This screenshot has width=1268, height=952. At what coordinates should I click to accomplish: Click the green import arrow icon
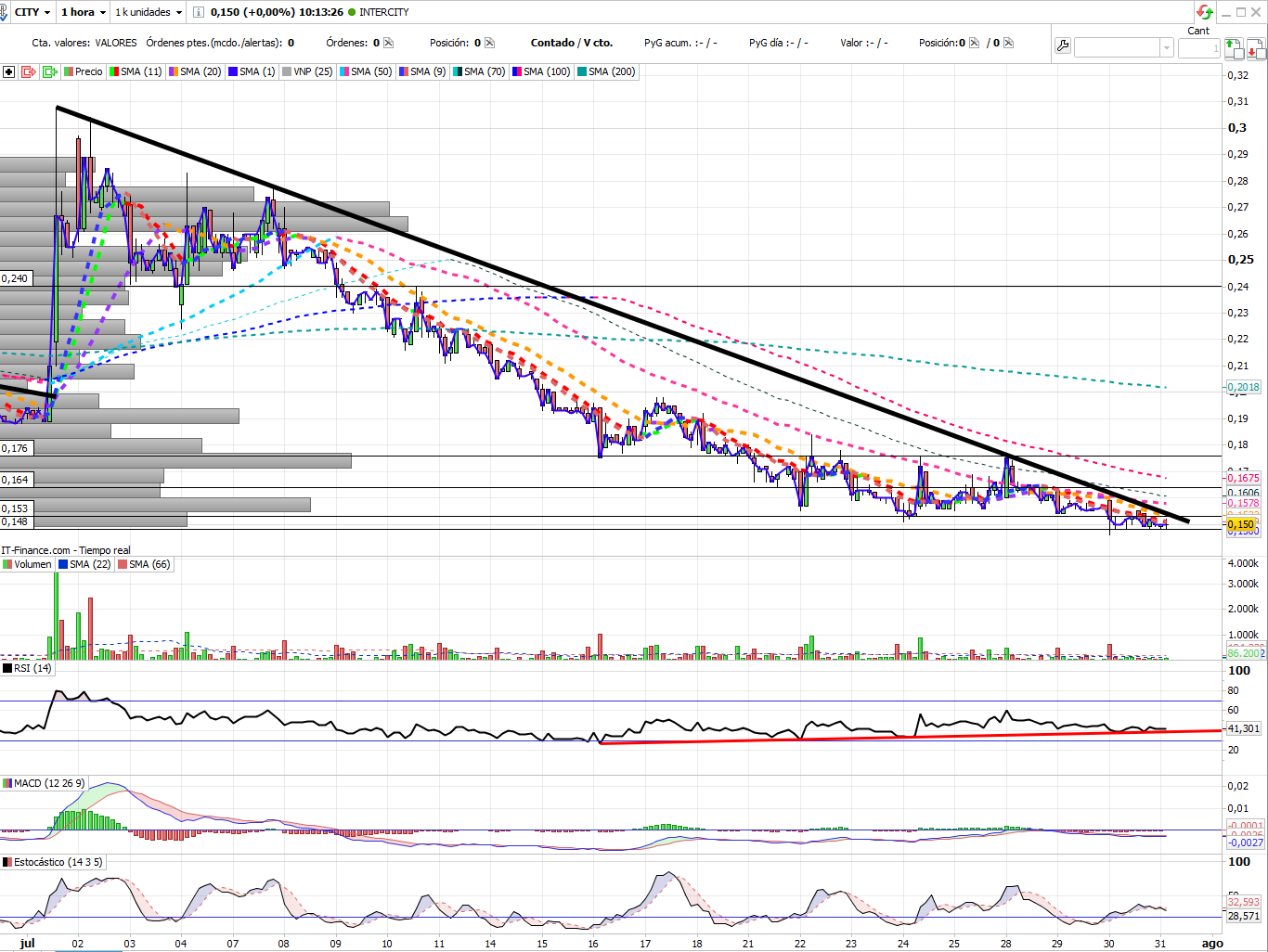pos(50,71)
